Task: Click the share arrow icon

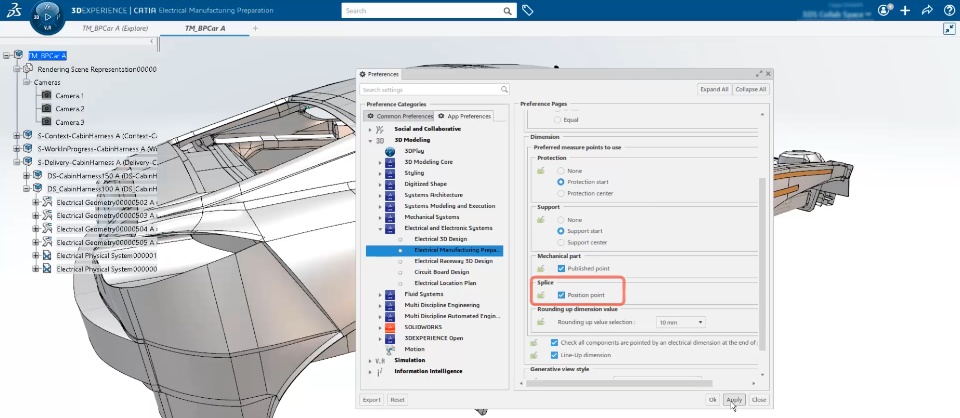Action: tap(927, 10)
